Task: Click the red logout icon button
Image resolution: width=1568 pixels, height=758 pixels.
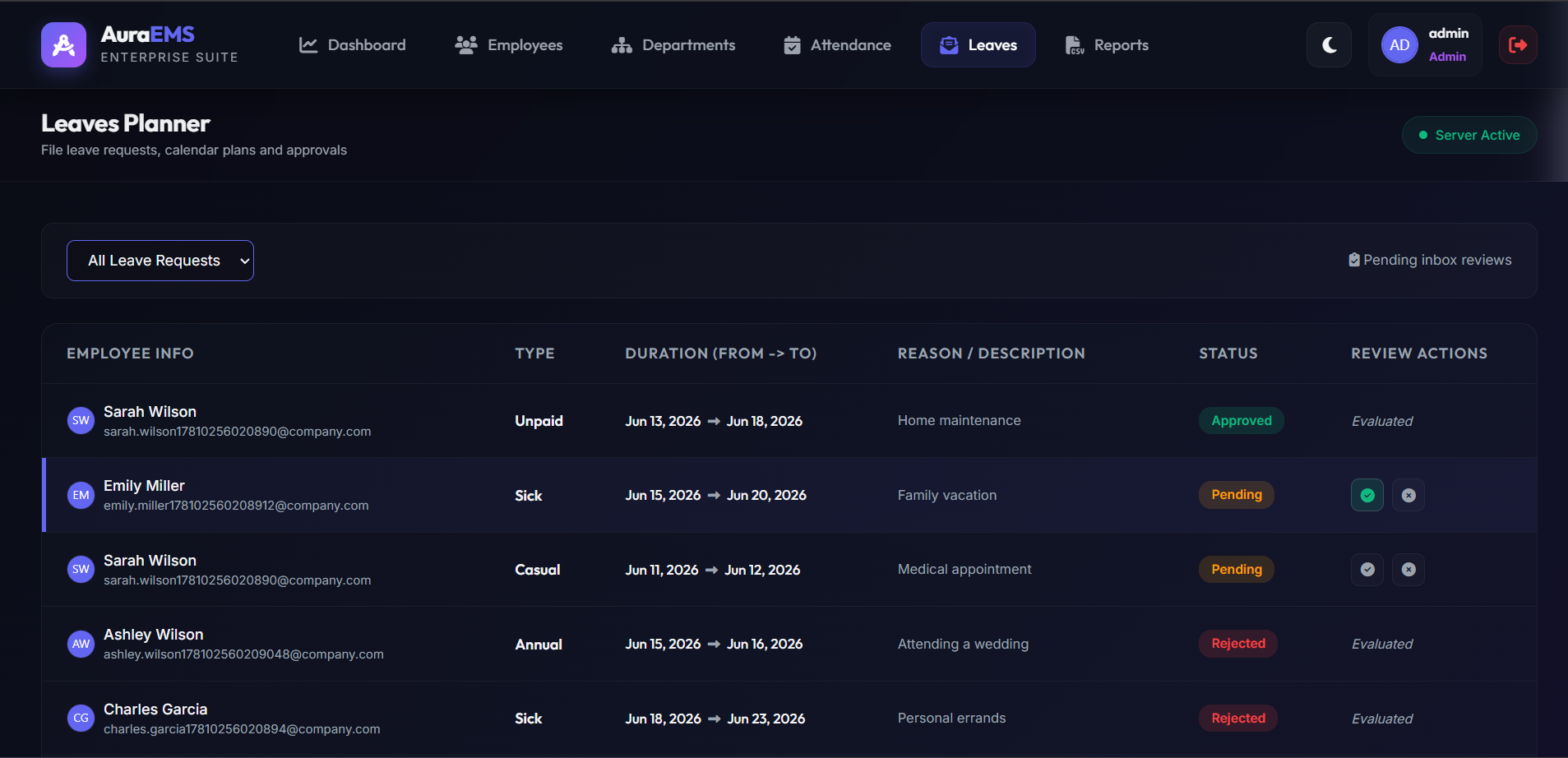Action: coord(1518,45)
